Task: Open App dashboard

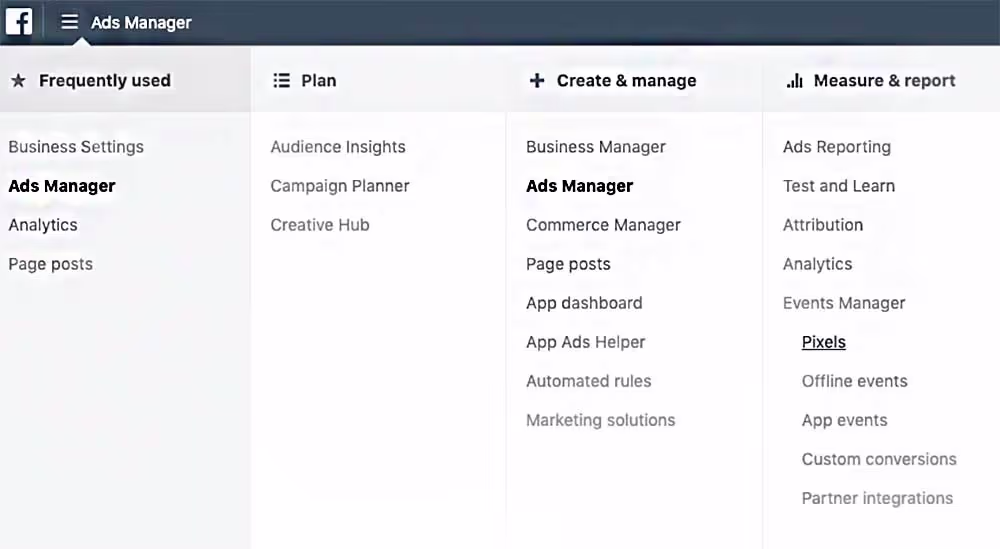Action: [584, 303]
